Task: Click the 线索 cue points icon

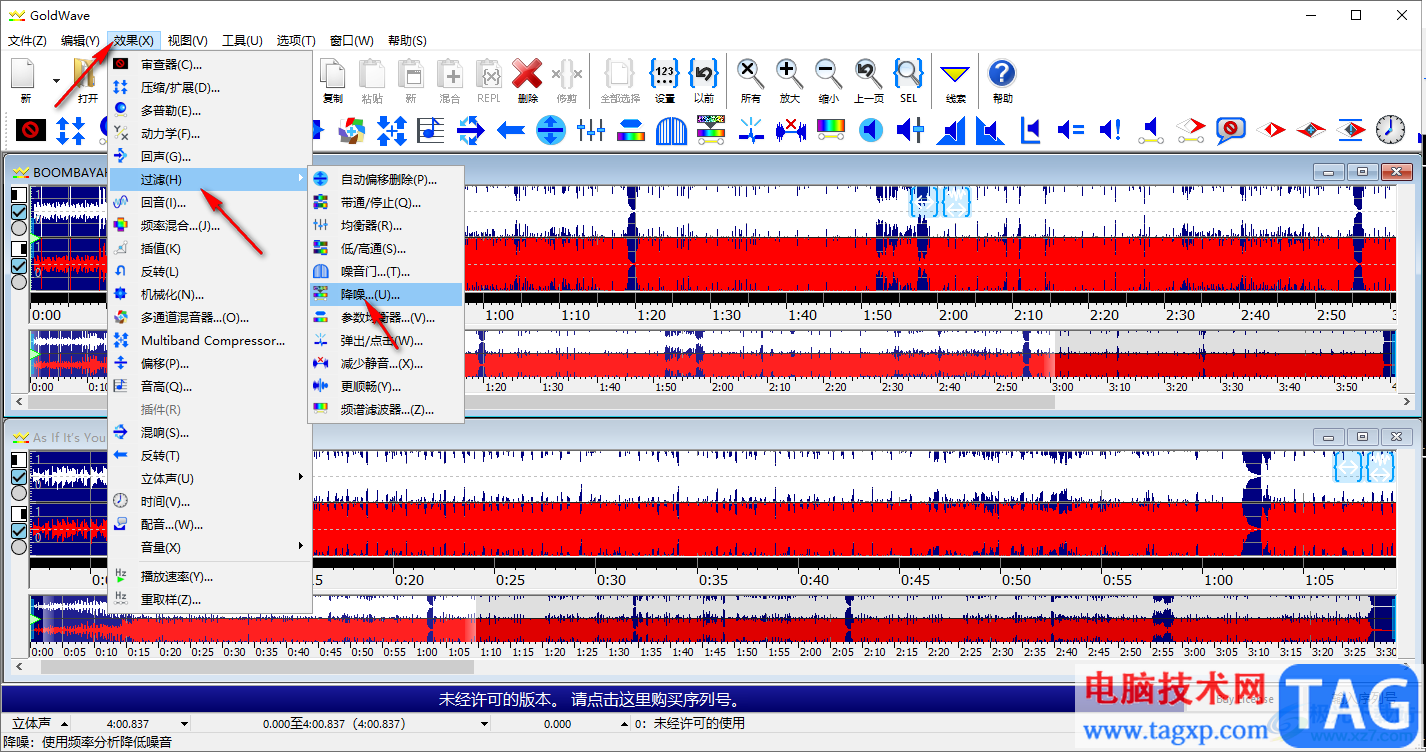Action: 956,80
